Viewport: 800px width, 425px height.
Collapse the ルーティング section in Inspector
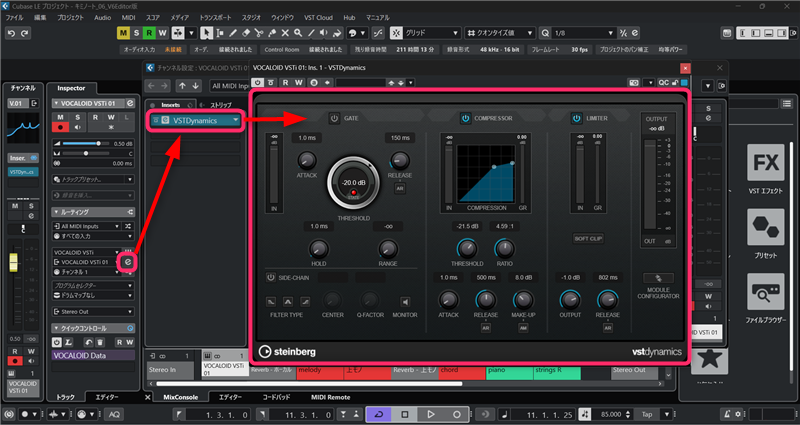coord(93,212)
